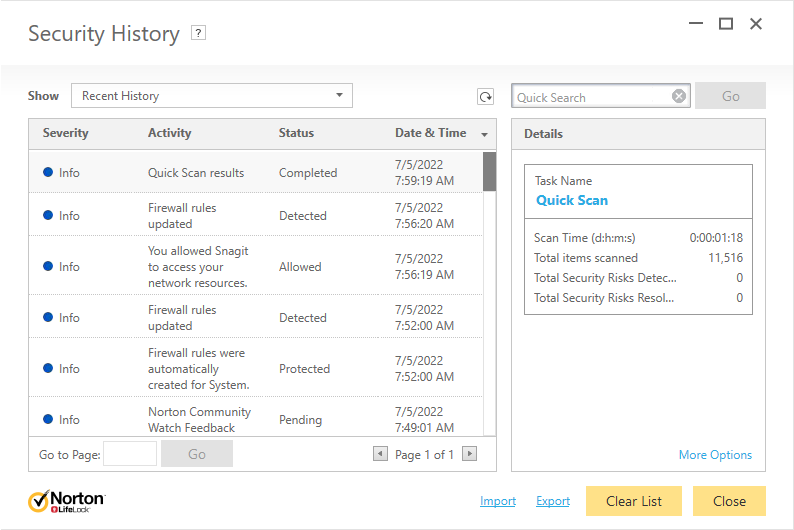This screenshot has height=530, width=794.
Task: Go to the next page arrow
Action: point(469,454)
